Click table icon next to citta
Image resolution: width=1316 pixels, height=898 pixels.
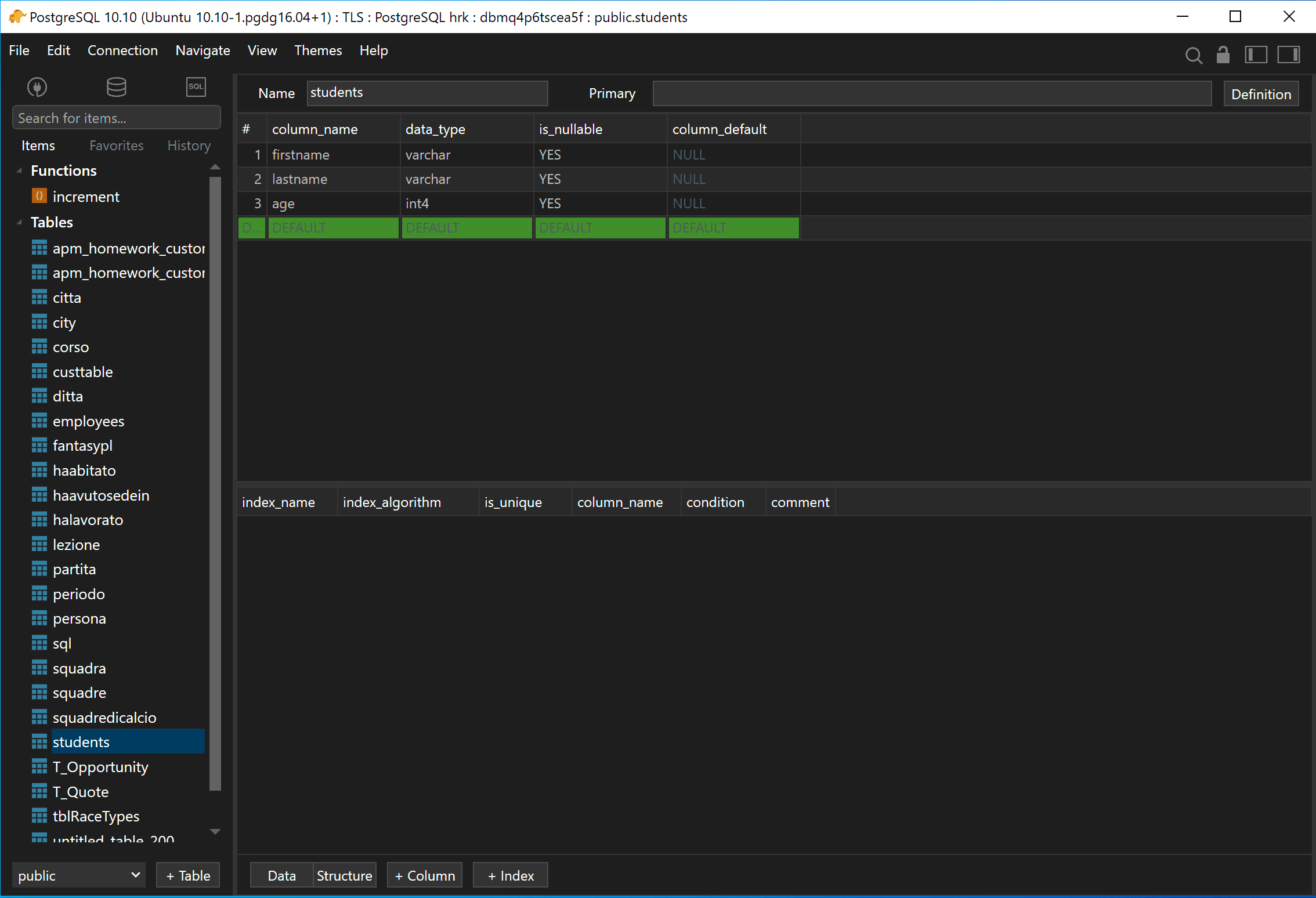39,298
